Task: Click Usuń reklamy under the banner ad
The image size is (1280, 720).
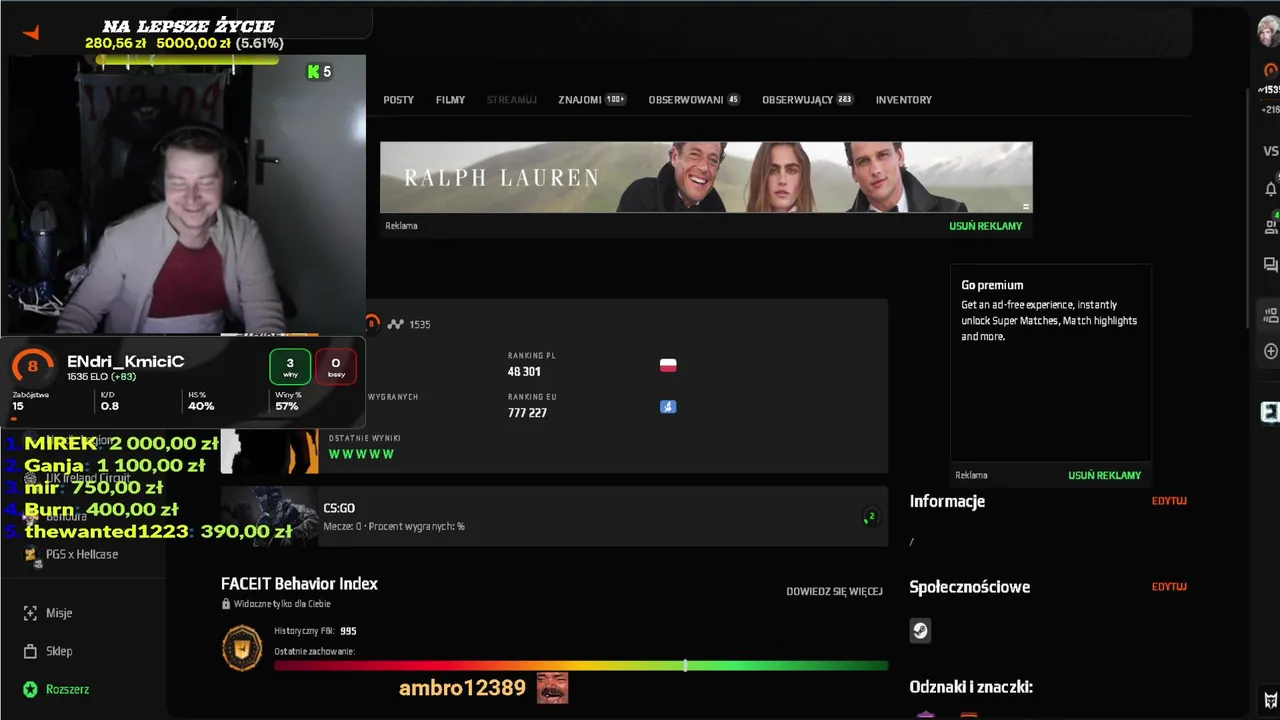Action: point(985,226)
